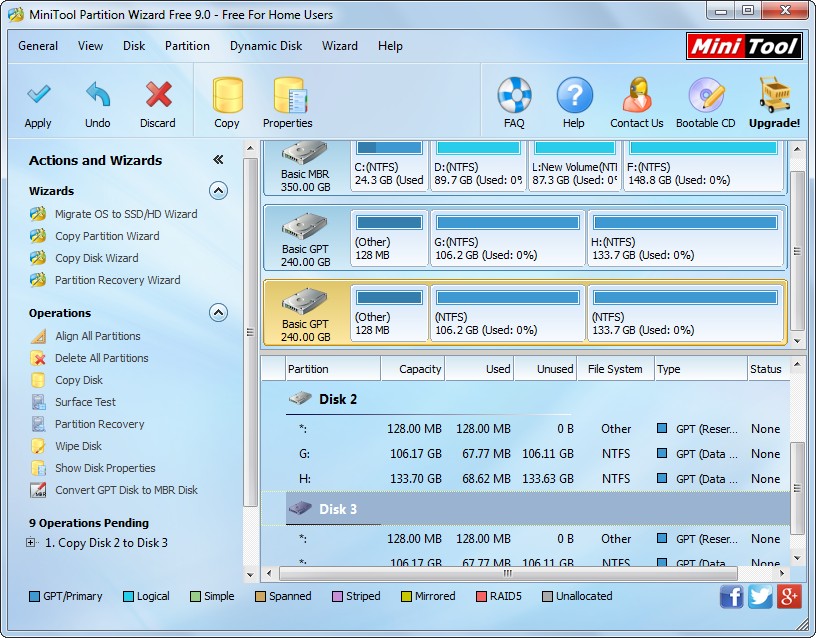Launch Copy Partition Wizard
The height and width of the screenshot is (638, 816).
tap(107, 236)
